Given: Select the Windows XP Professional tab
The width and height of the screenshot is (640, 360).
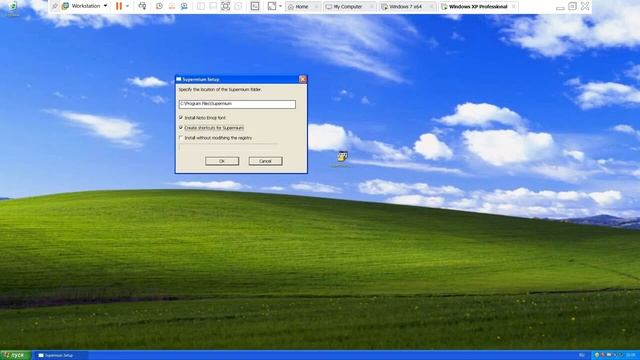Looking at the screenshot, I should click(478, 7).
